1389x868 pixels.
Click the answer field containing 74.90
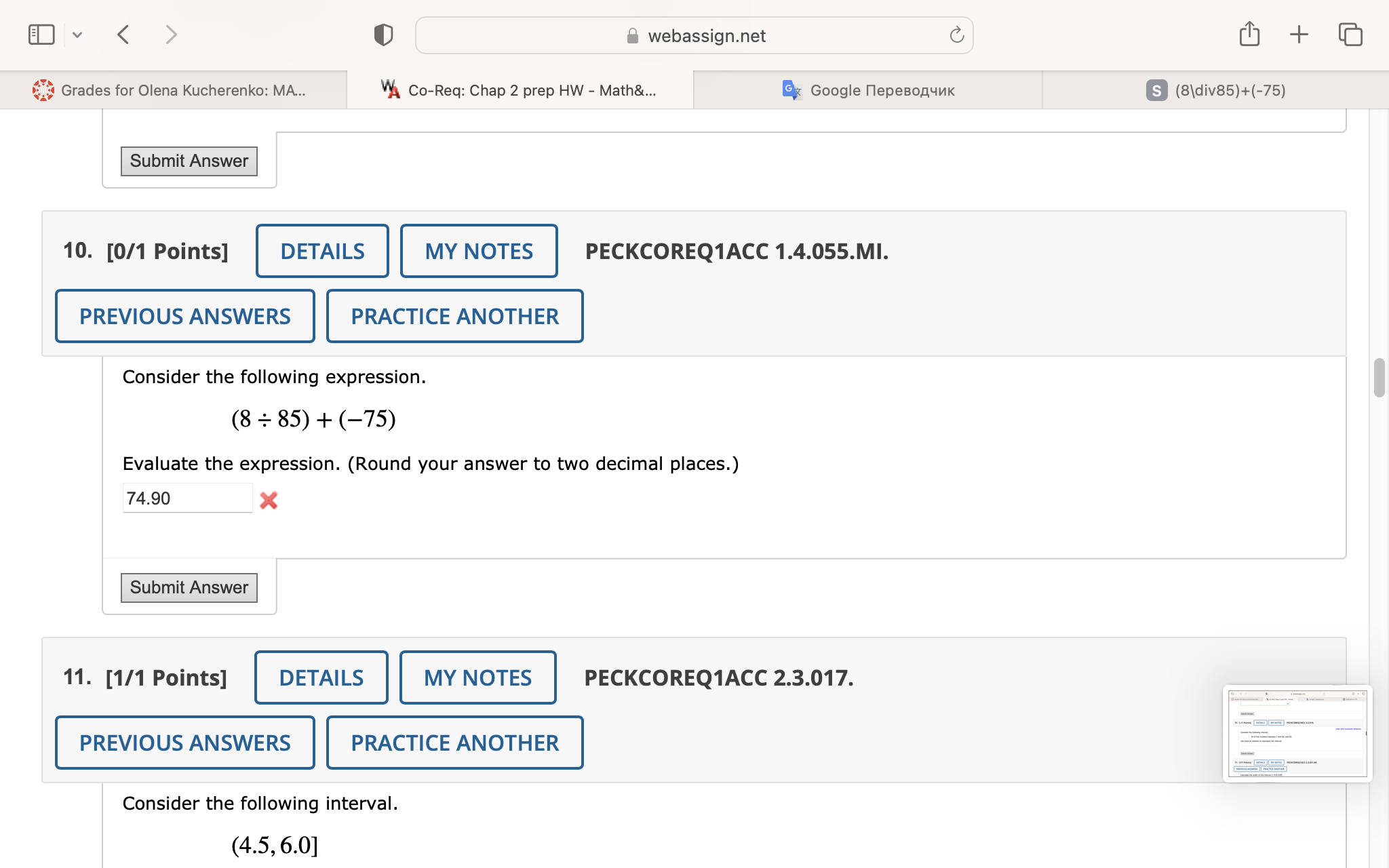187,498
